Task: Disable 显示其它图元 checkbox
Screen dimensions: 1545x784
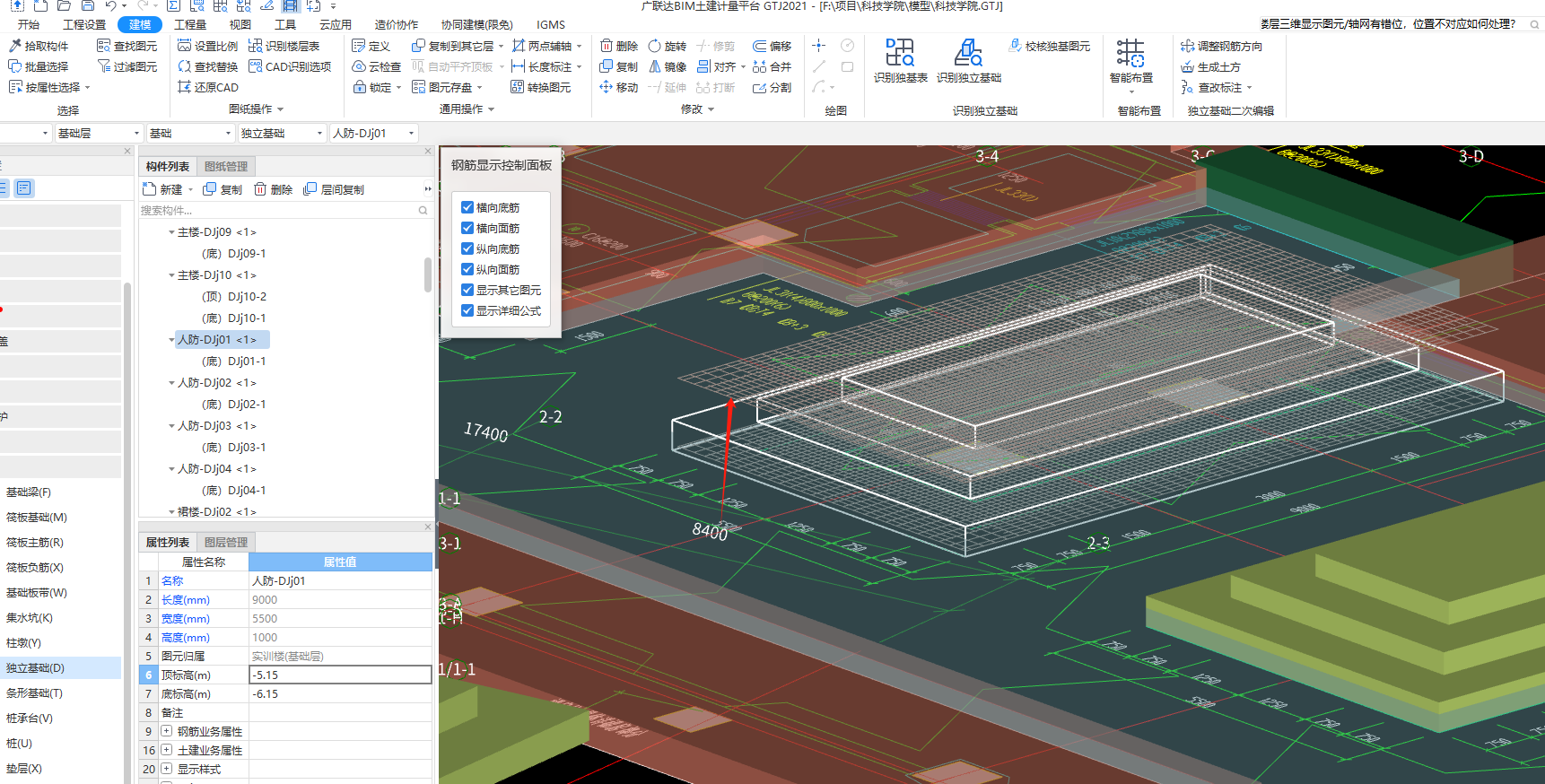Action: point(467,290)
